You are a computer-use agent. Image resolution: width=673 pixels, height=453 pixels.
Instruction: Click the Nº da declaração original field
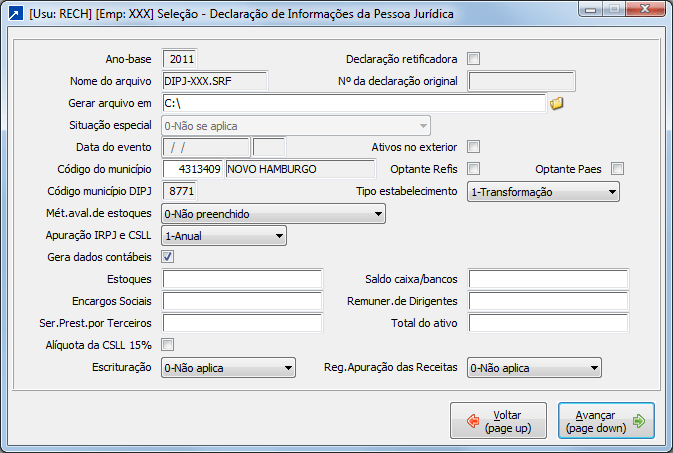click(x=521, y=81)
